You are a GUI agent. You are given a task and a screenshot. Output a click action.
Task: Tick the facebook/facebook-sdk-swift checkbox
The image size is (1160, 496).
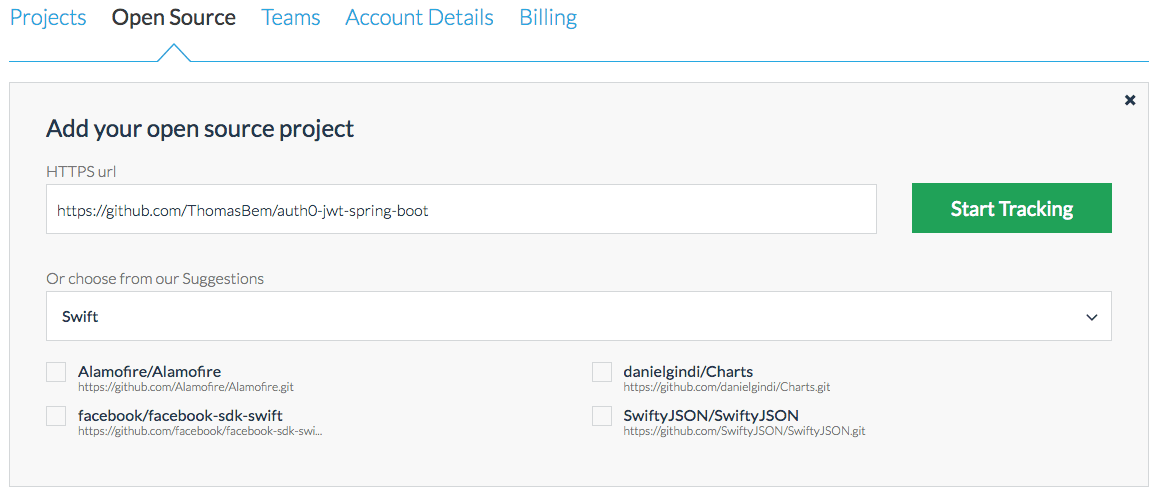[x=56, y=416]
